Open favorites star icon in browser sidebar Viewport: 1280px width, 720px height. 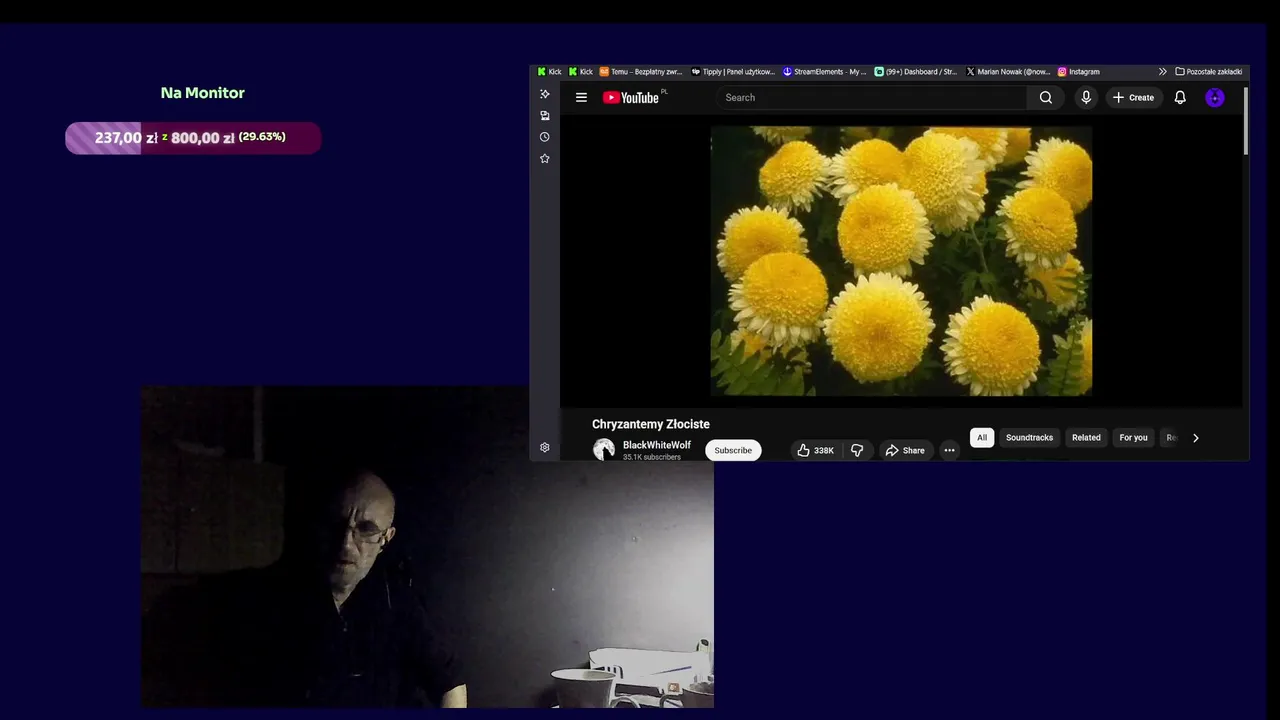pyautogui.click(x=545, y=158)
